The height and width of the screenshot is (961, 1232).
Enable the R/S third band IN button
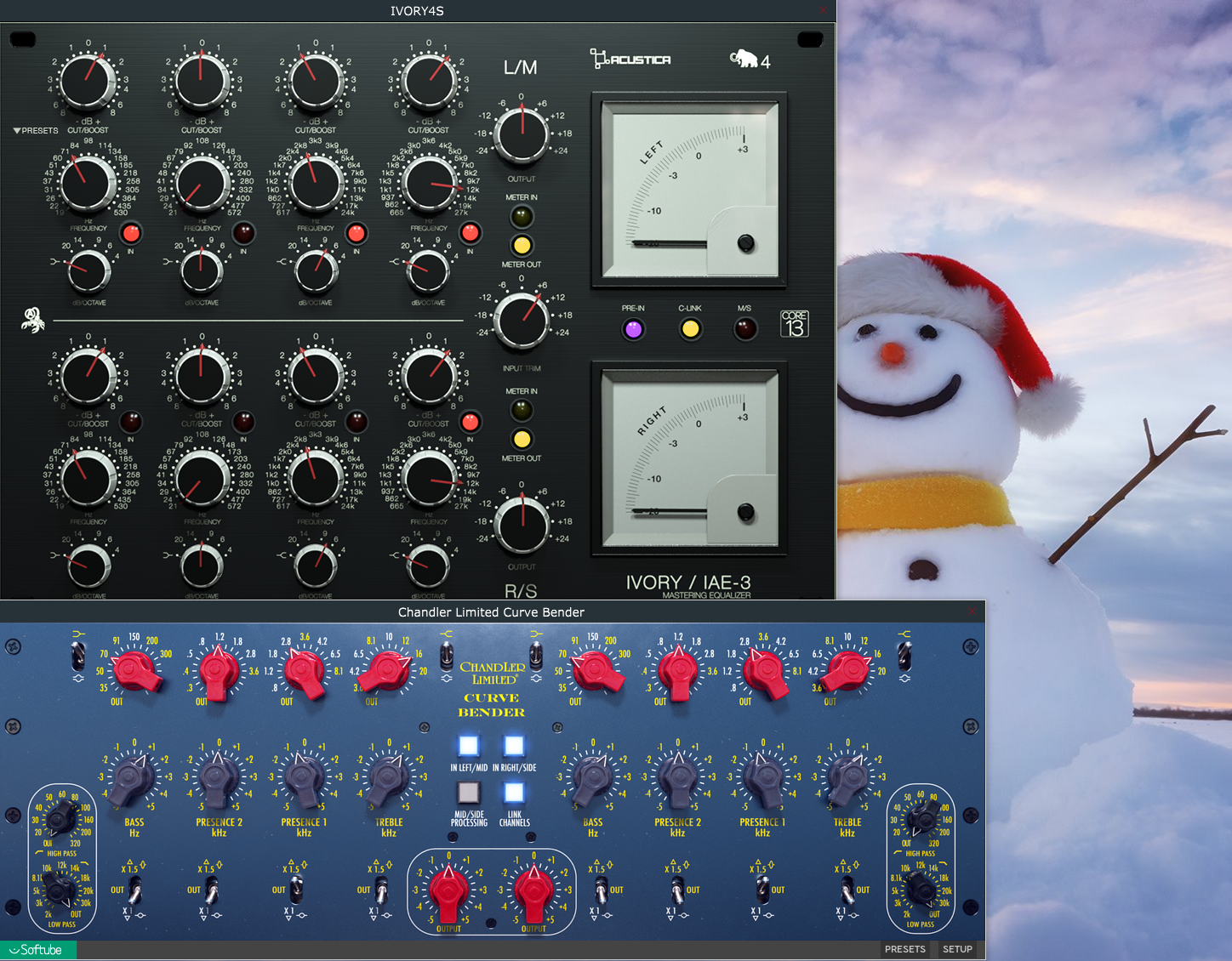pos(356,421)
